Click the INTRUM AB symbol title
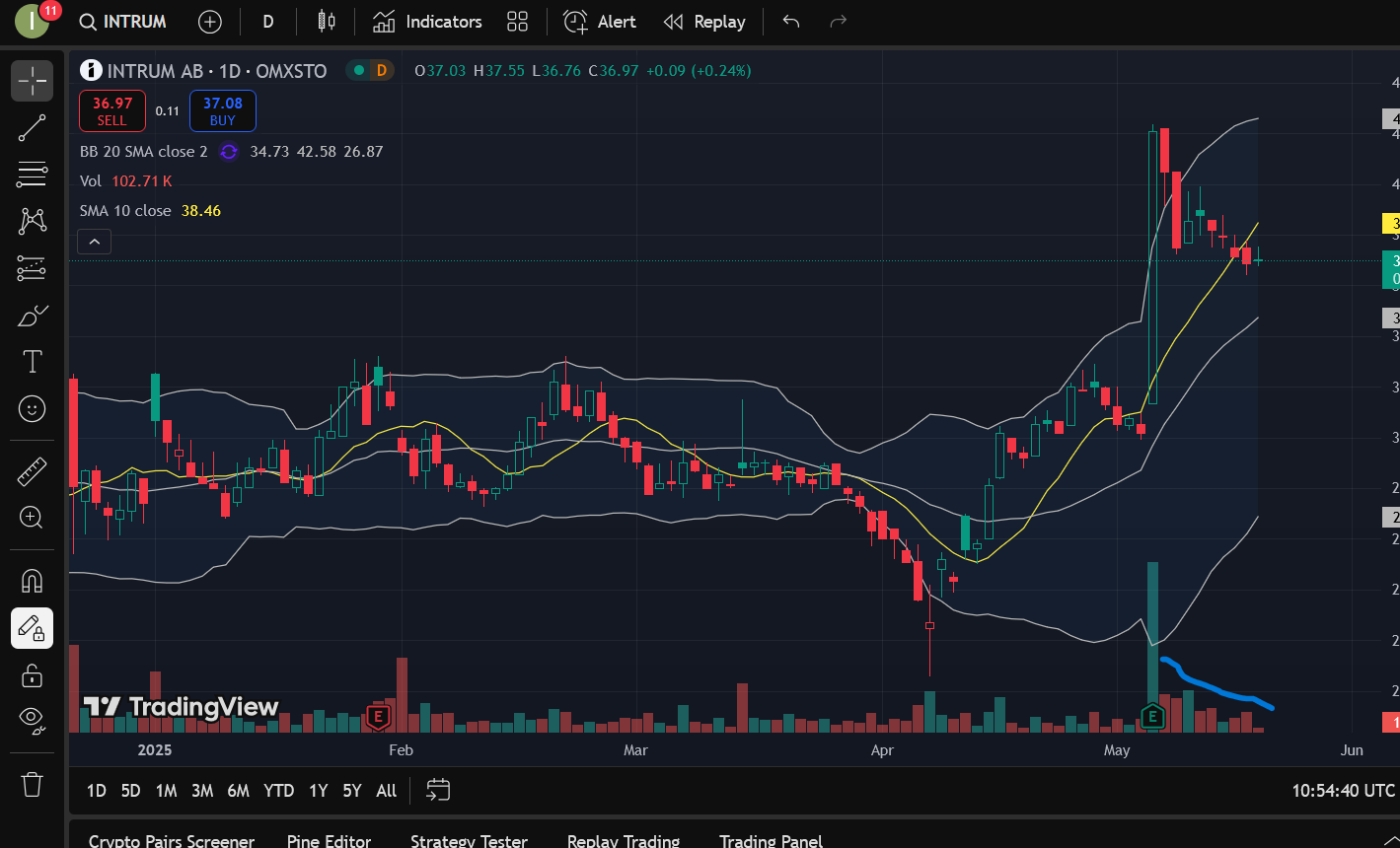 point(155,71)
